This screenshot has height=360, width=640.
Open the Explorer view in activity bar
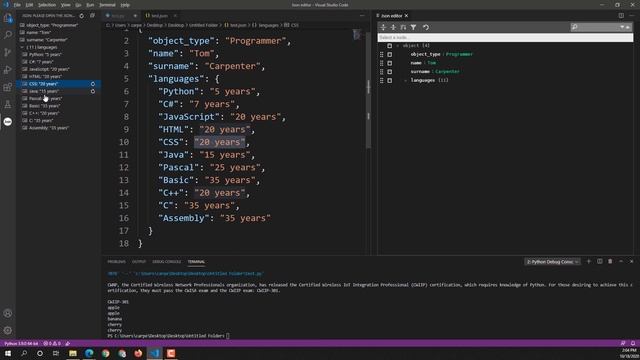coord(8,18)
